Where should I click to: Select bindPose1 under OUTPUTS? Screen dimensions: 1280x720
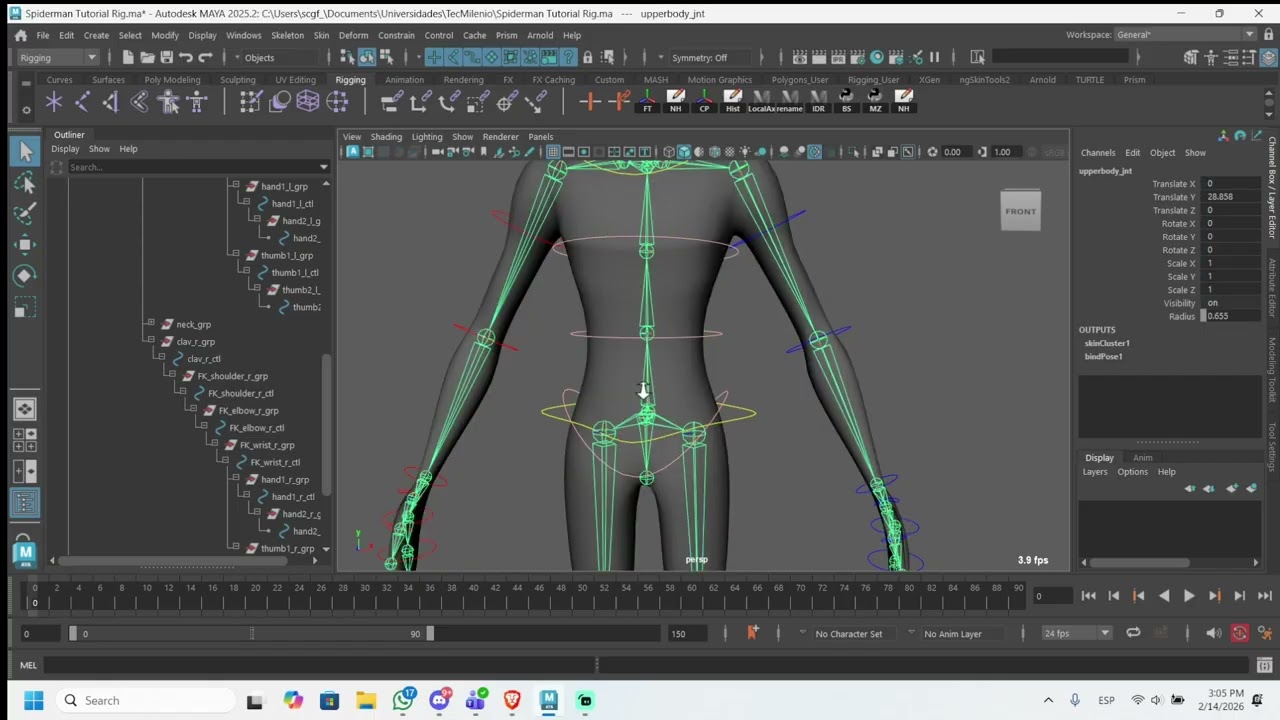click(x=1103, y=356)
